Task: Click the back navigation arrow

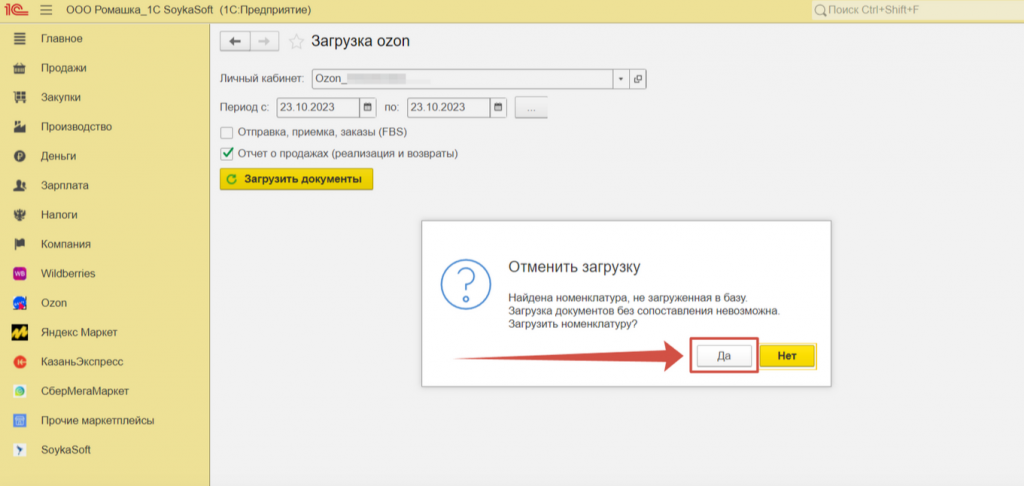Action: coord(235,41)
